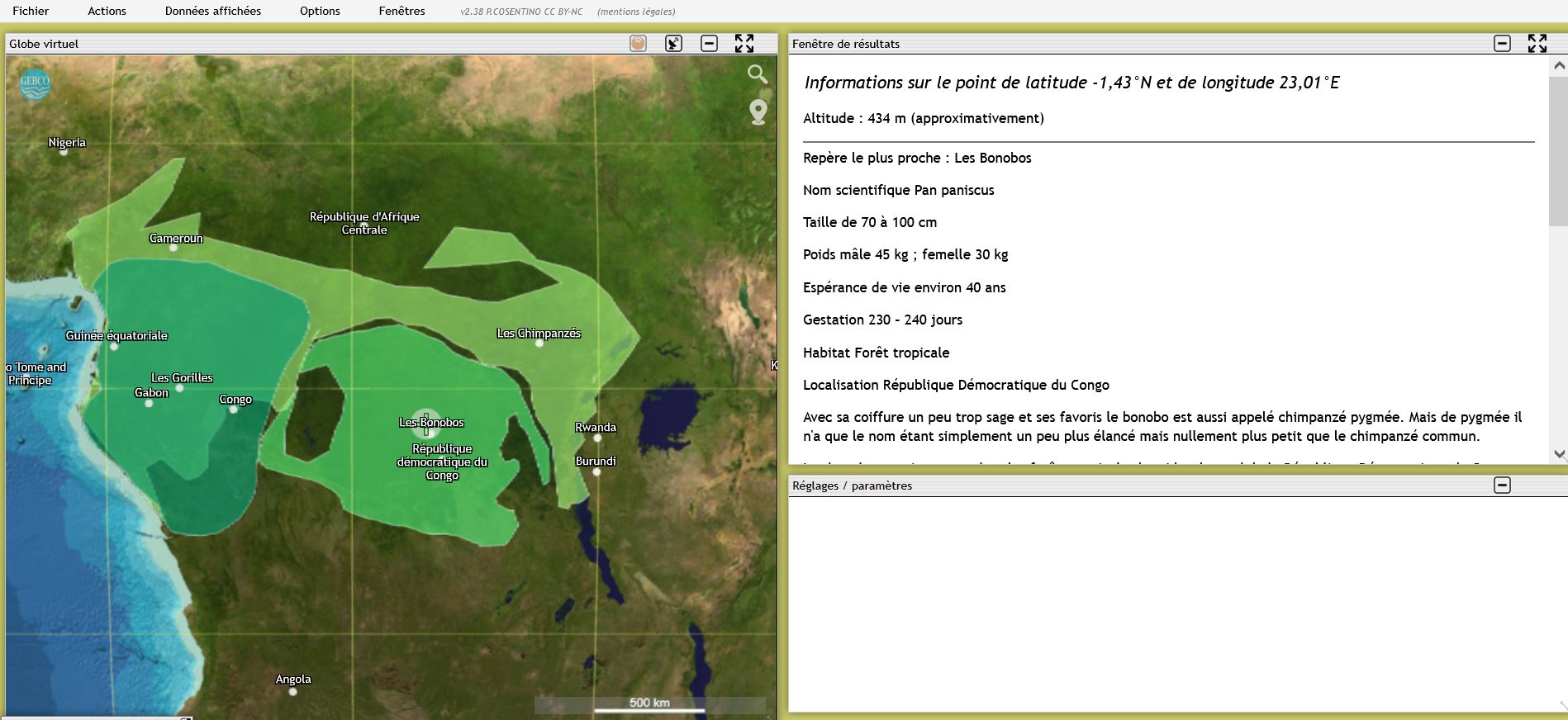This screenshot has height=720, width=1568.
Task: Select the Les Gorilles map marker
Action: pos(179,387)
